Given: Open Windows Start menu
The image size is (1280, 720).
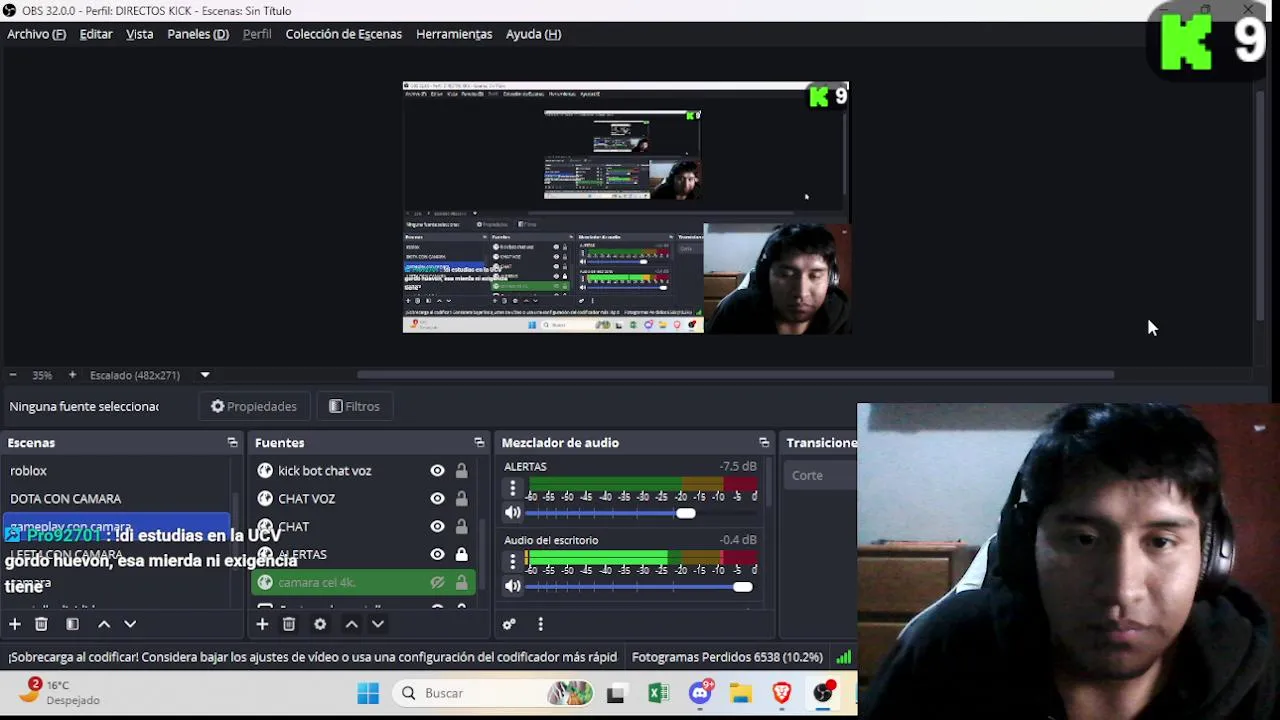Looking at the screenshot, I should [x=368, y=693].
